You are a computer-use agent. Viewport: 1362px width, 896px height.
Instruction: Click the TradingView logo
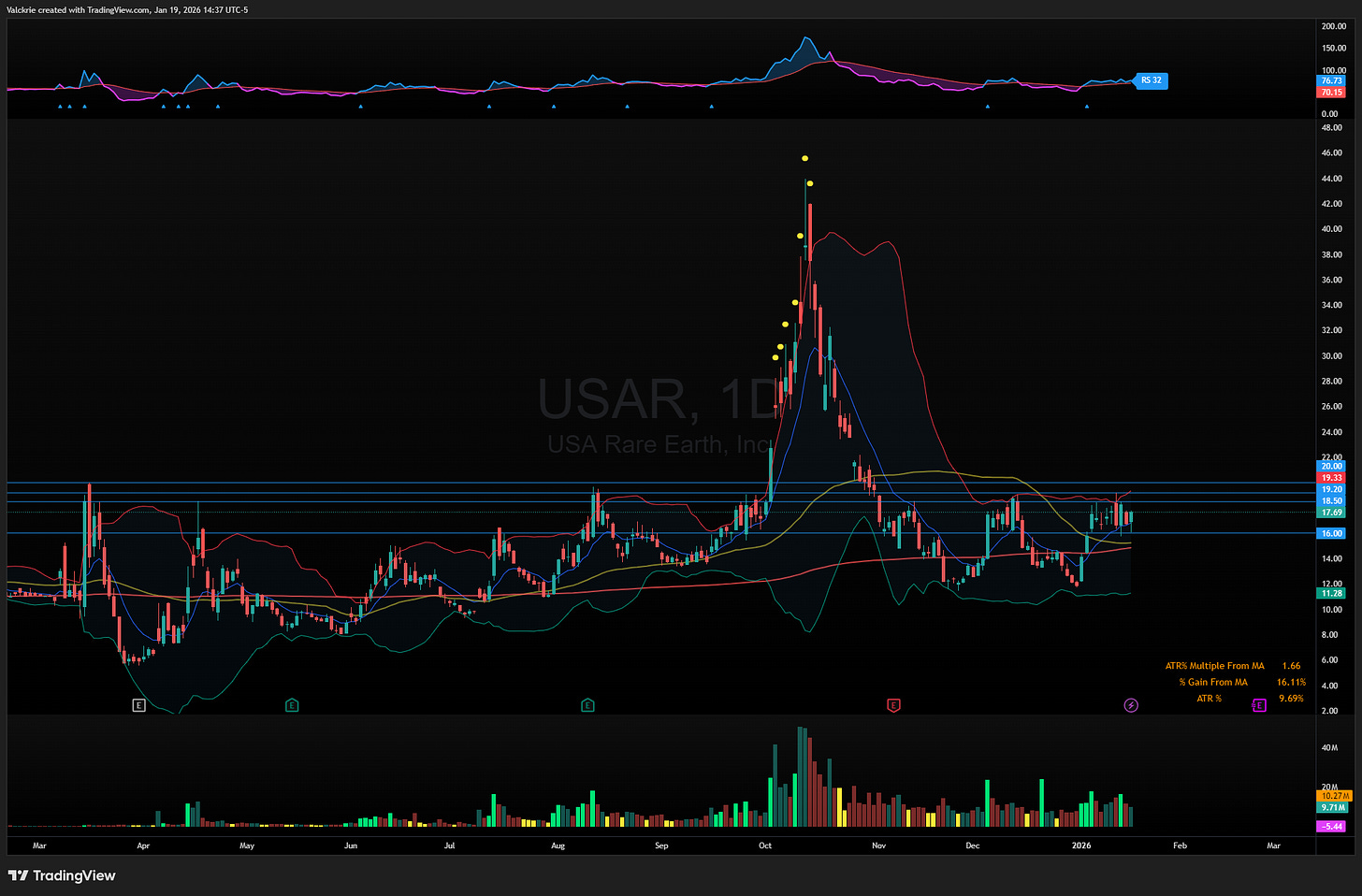click(x=62, y=875)
